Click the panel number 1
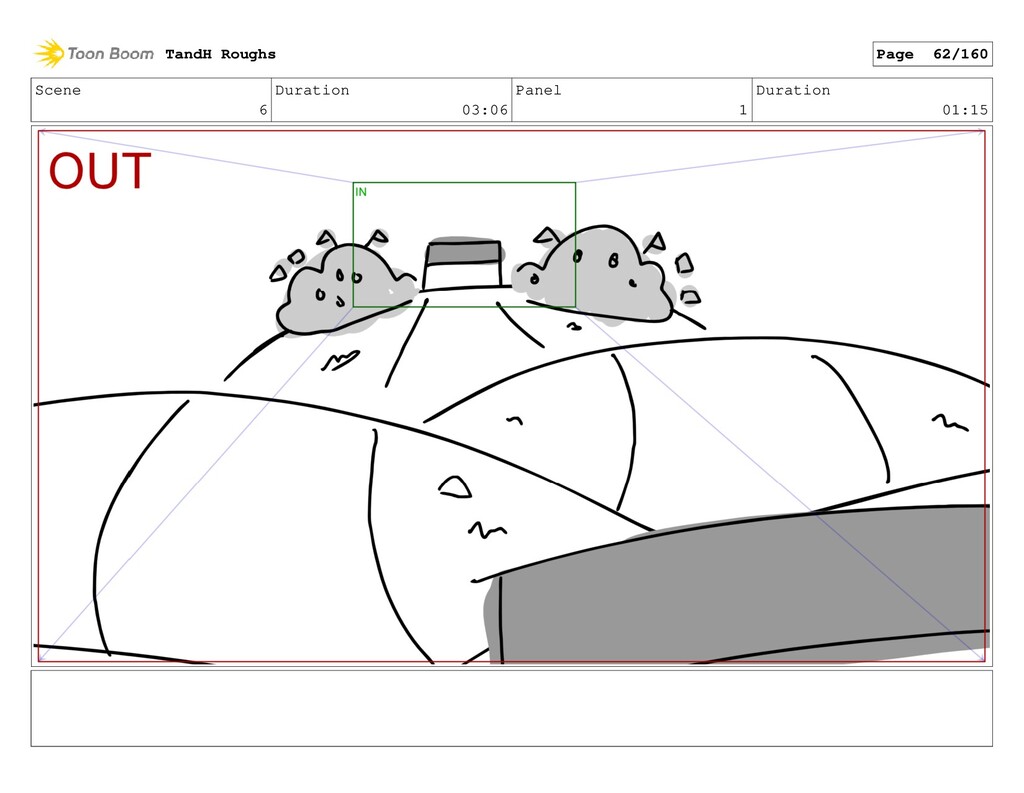The image size is (1024, 793). pyautogui.click(x=743, y=110)
